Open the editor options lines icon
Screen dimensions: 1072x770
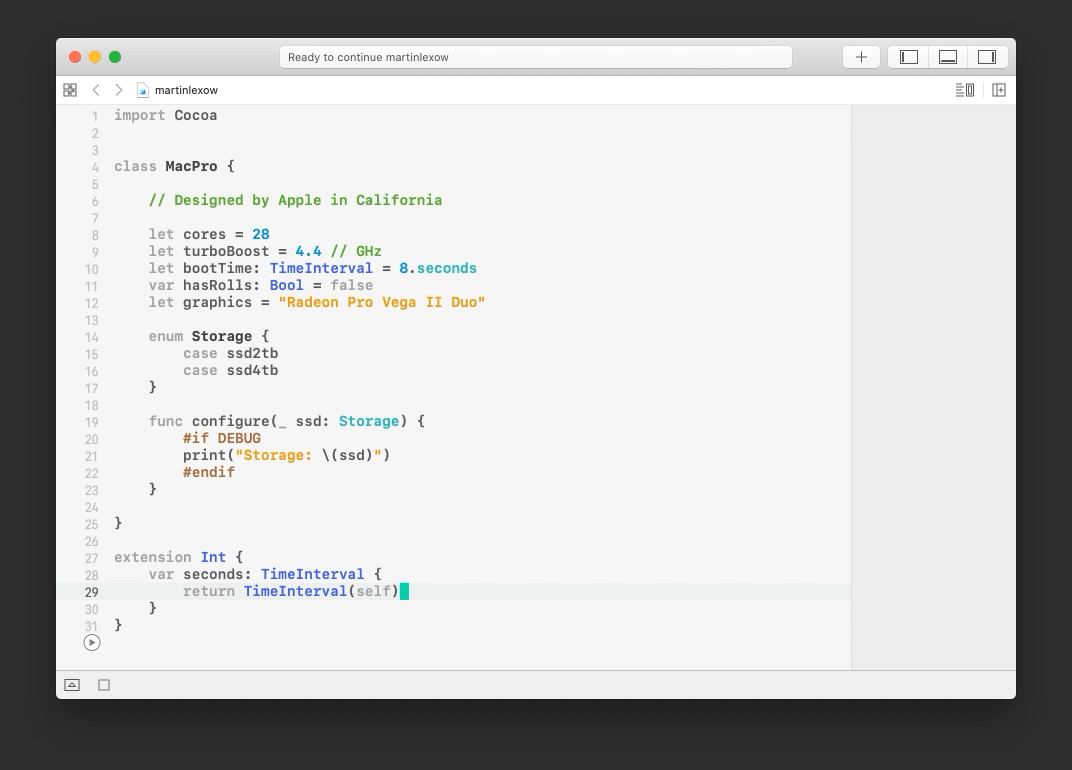pos(965,90)
